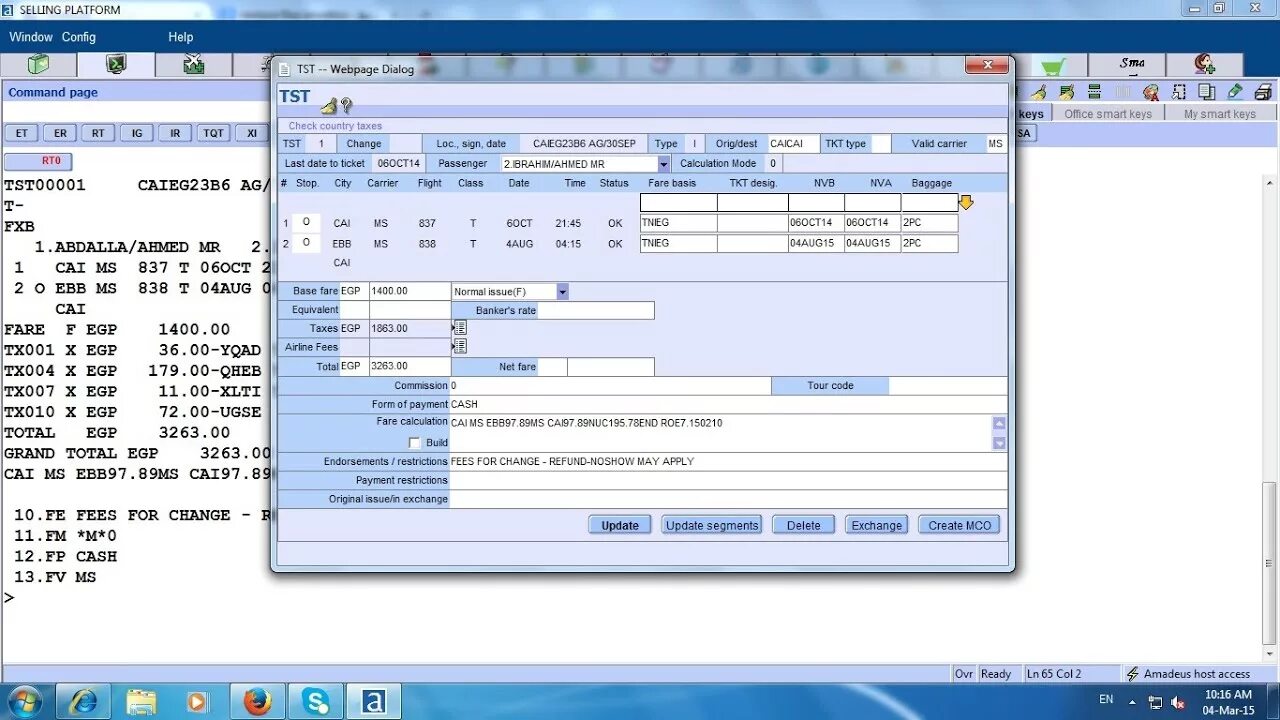
Task: Click the Tour code field
Action: [948, 386]
